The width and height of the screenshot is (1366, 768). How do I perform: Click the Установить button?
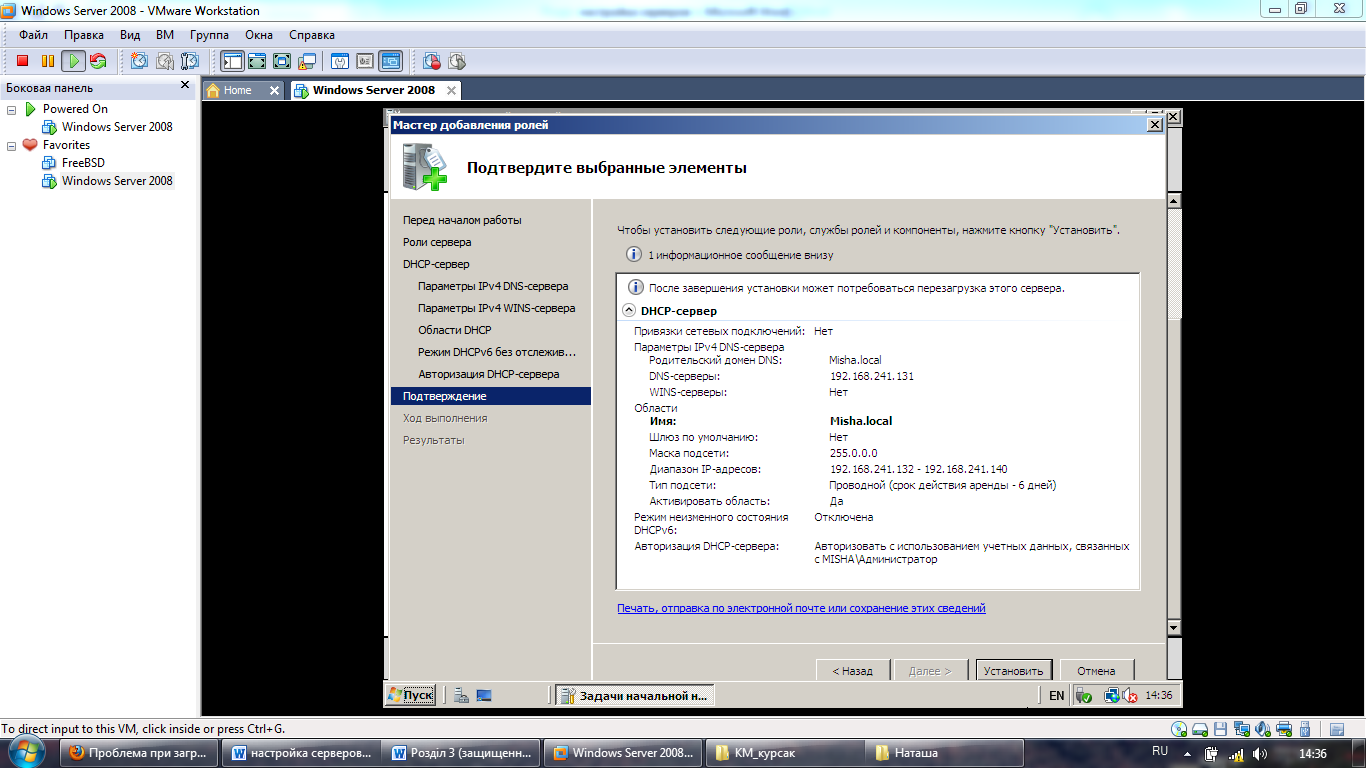[1013, 671]
